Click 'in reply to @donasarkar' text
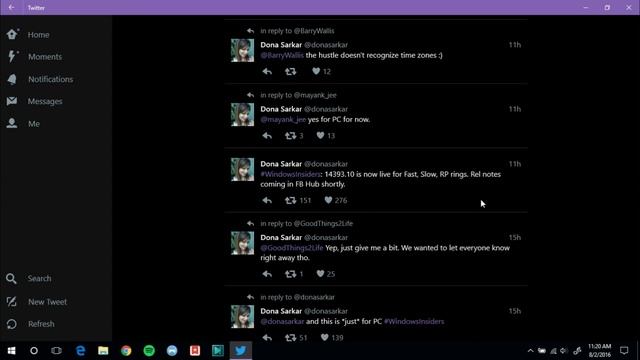Screen dimensions: 640x360 [298, 297]
